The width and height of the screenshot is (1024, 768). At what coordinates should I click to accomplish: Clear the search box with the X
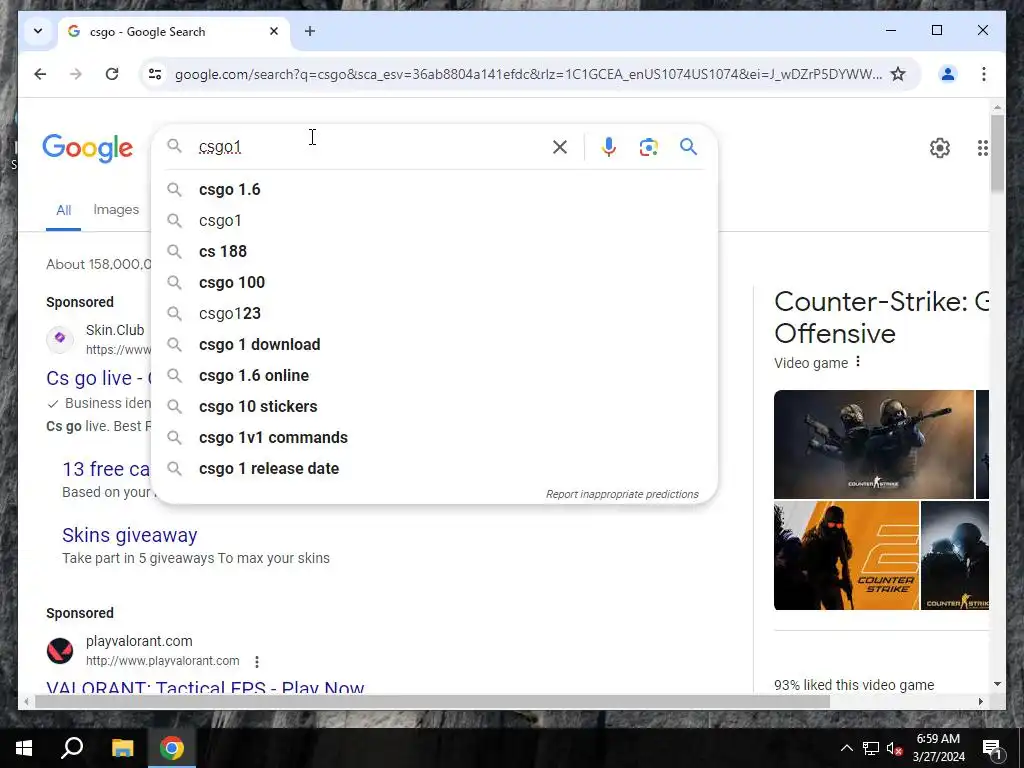[x=560, y=147]
